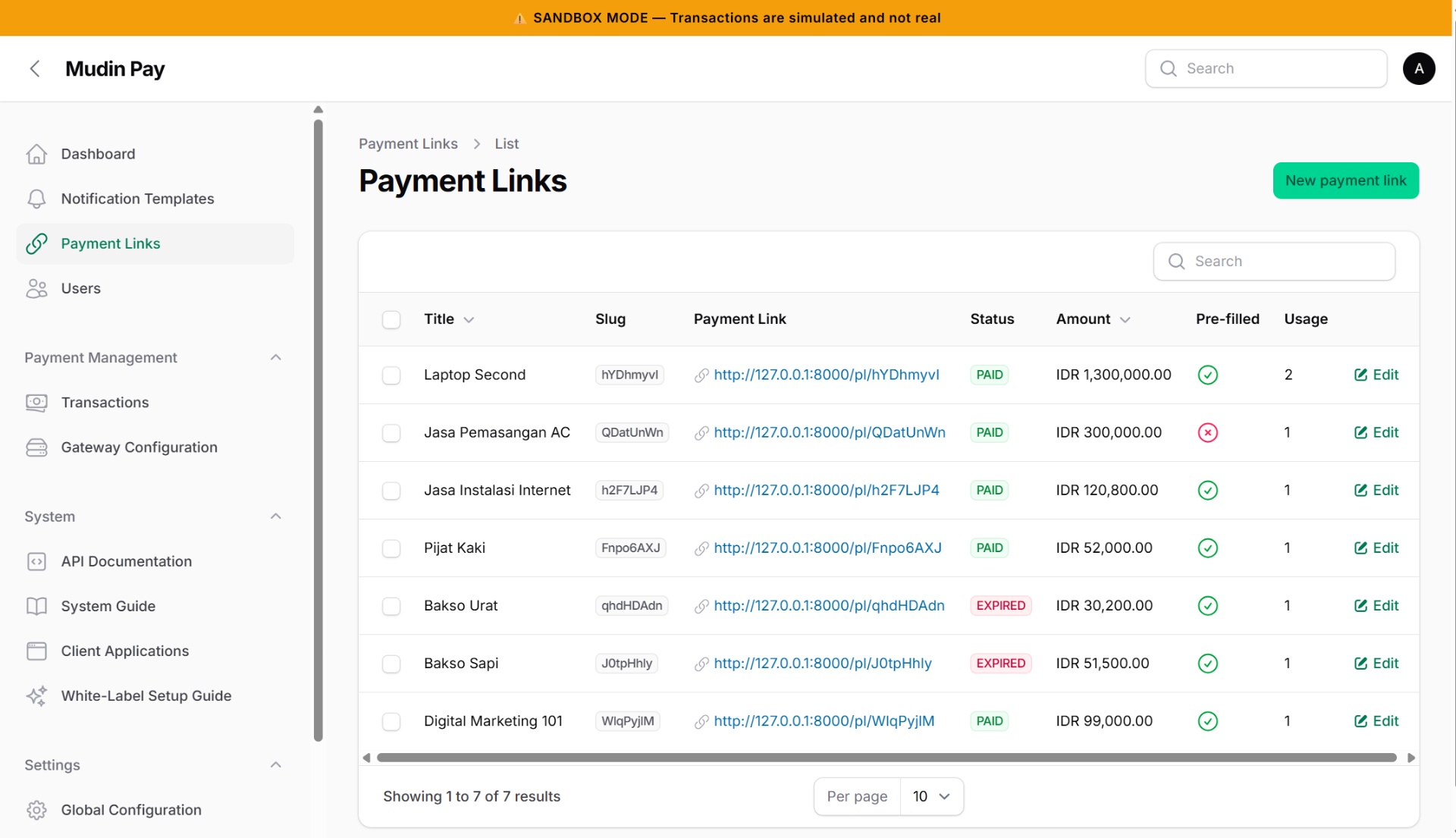Focus the payment links table search field

pos(1274,262)
